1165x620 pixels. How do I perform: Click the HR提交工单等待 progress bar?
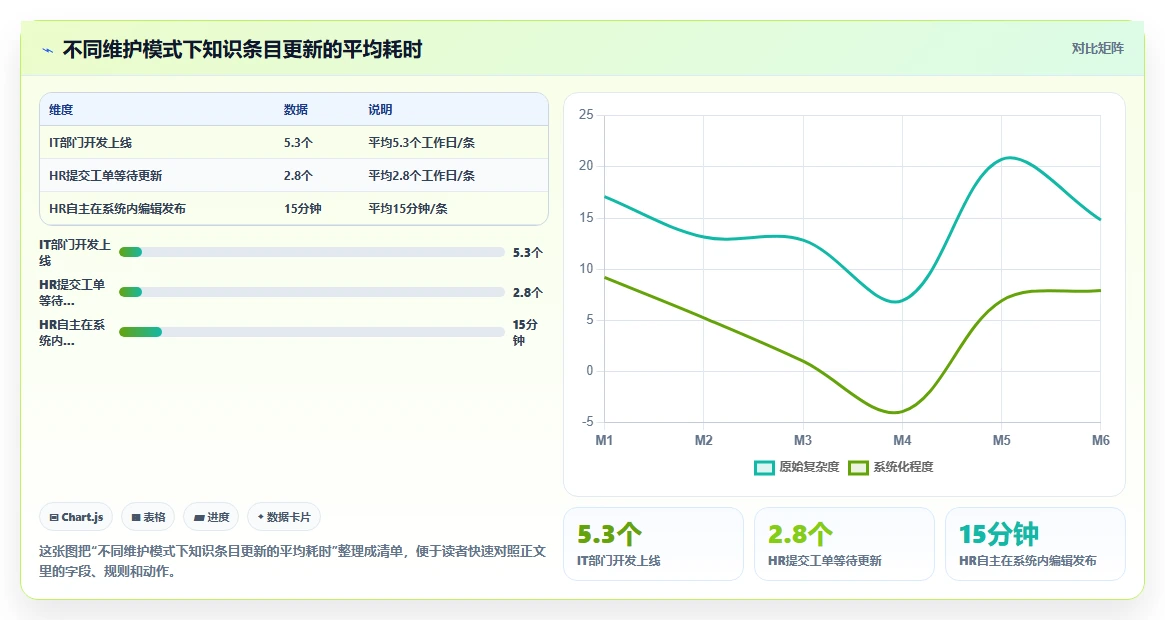pyautogui.click(x=311, y=292)
